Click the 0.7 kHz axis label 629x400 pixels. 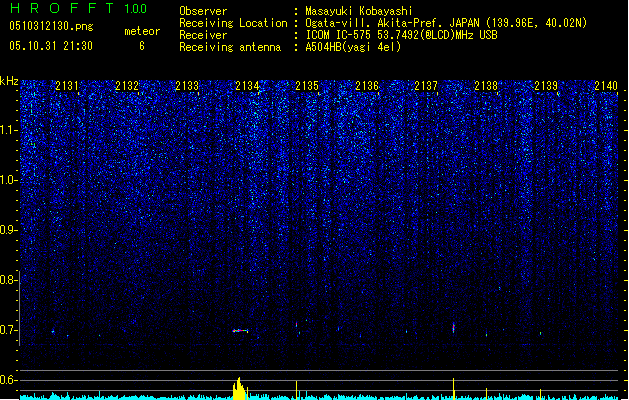coord(8,330)
